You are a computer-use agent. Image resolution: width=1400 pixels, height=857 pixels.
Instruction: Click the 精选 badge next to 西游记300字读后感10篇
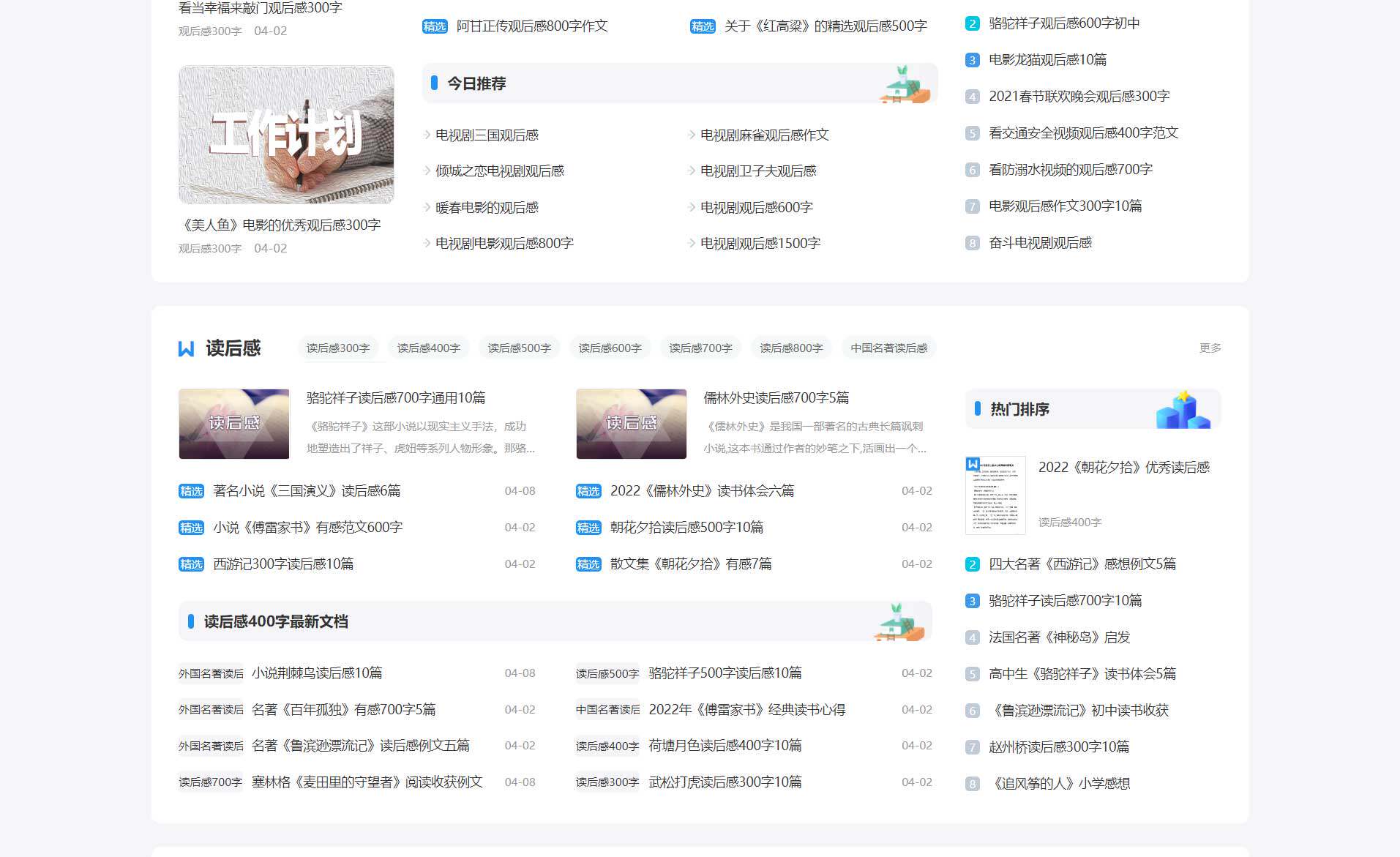(x=191, y=564)
